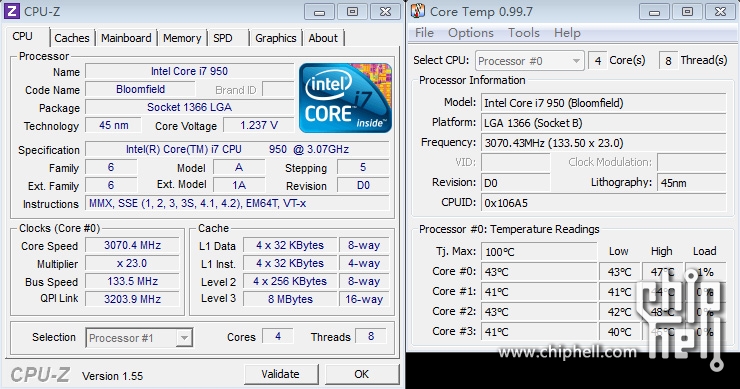This screenshot has width=740, height=389.
Task: Click the Core #1 temperature reading 41°C
Action: tap(539, 292)
